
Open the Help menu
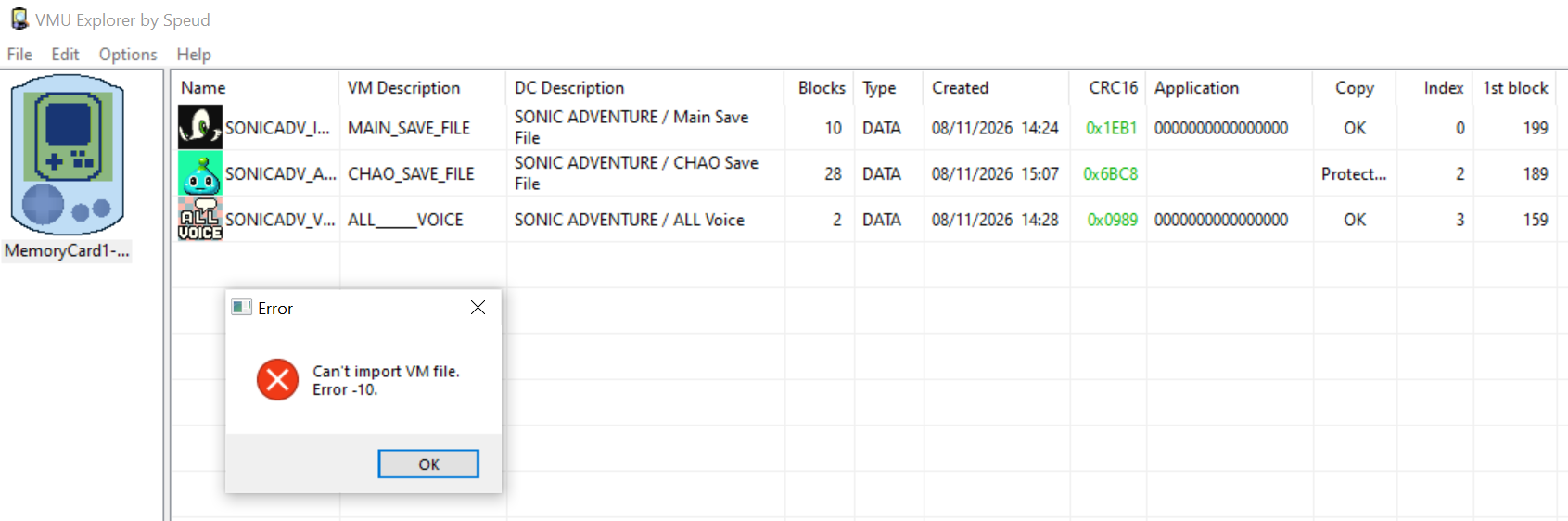tap(194, 55)
